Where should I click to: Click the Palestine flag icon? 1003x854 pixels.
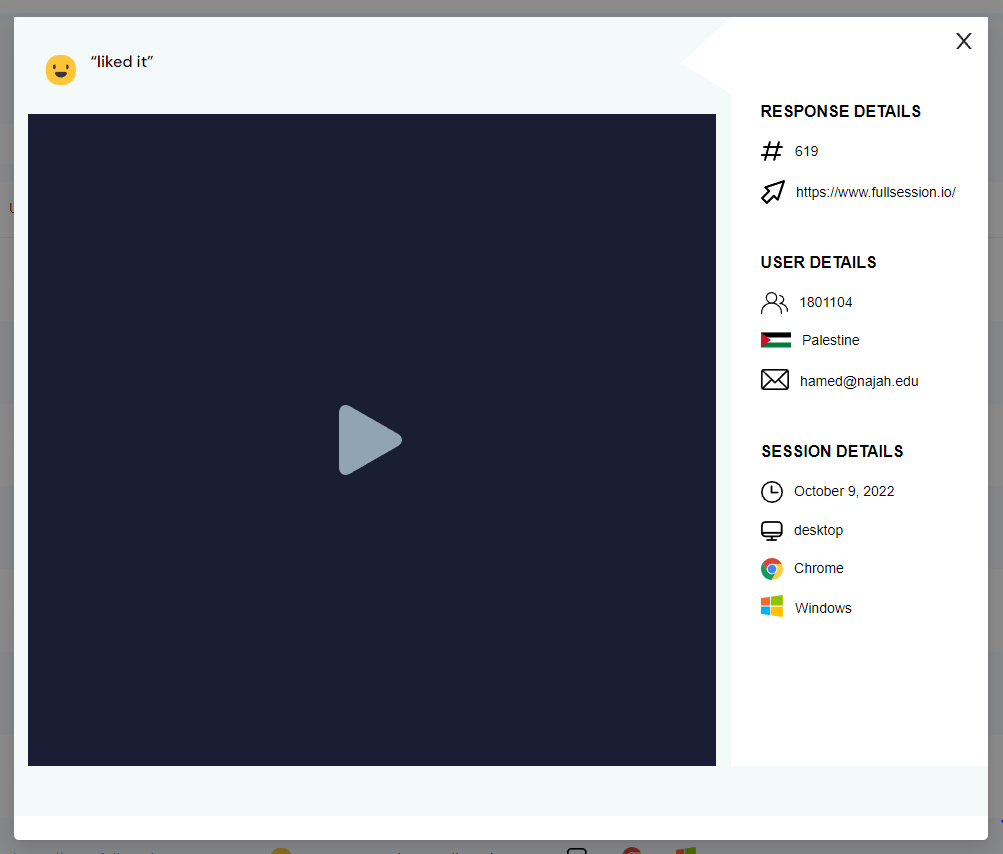pos(775,340)
